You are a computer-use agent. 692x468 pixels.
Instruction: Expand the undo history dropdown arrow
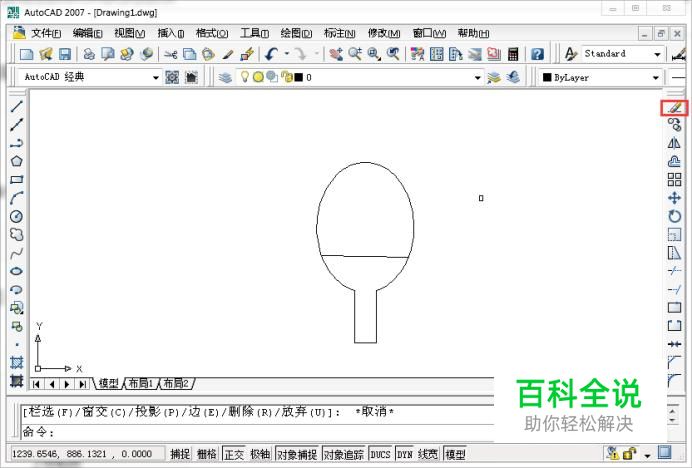[287, 54]
